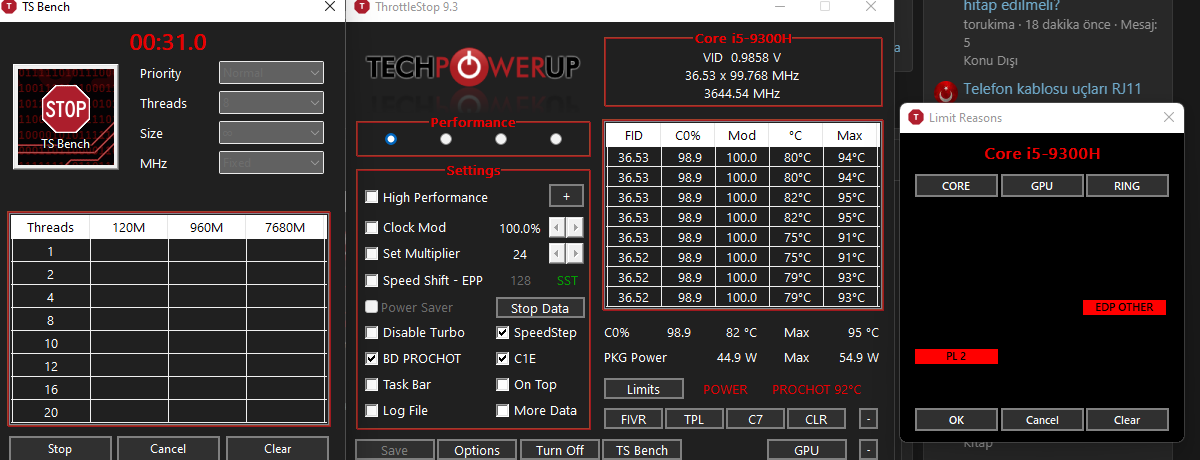Click the CLR button
The height and width of the screenshot is (460, 1200).
(816, 419)
